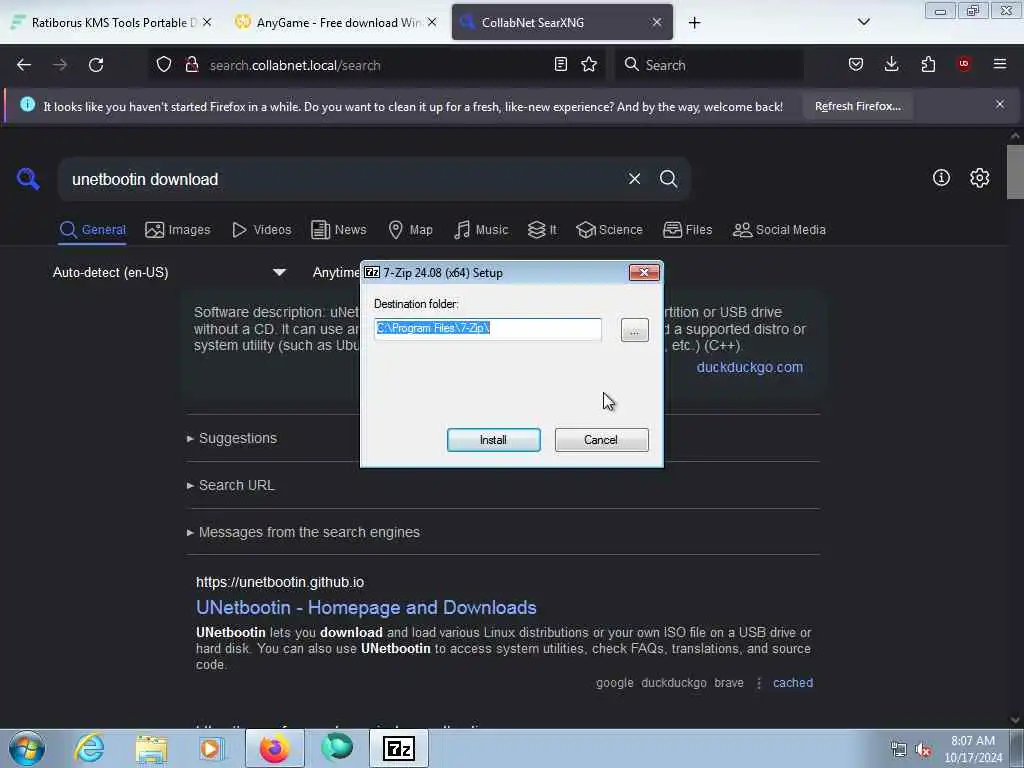Open the Windows Start menu
Viewport: 1024px width, 768px height.
(27, 748)
